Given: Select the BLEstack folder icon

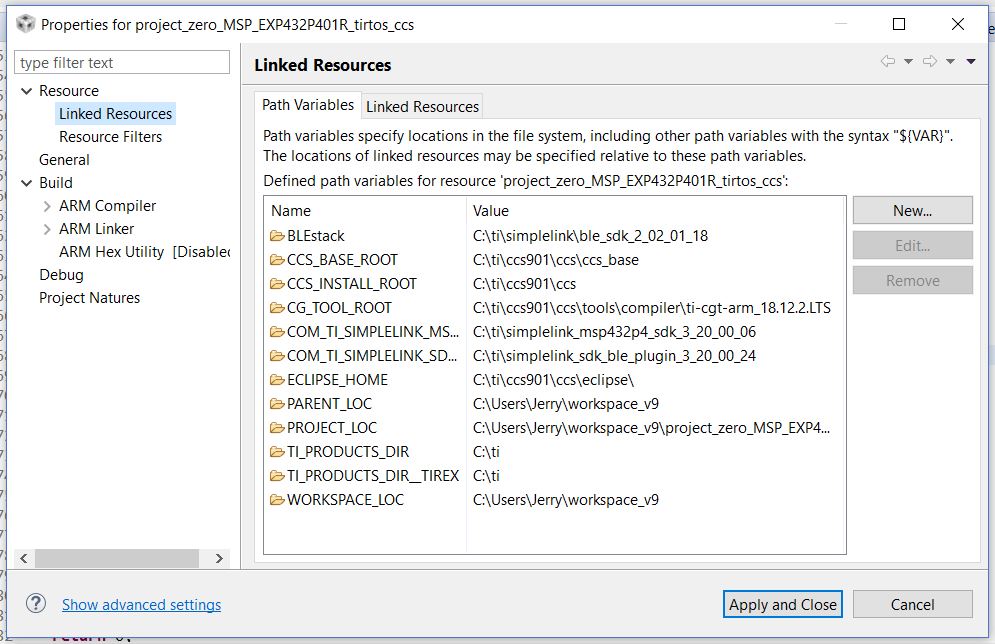Looking at the screenshot, I should [x=277, y=236].
